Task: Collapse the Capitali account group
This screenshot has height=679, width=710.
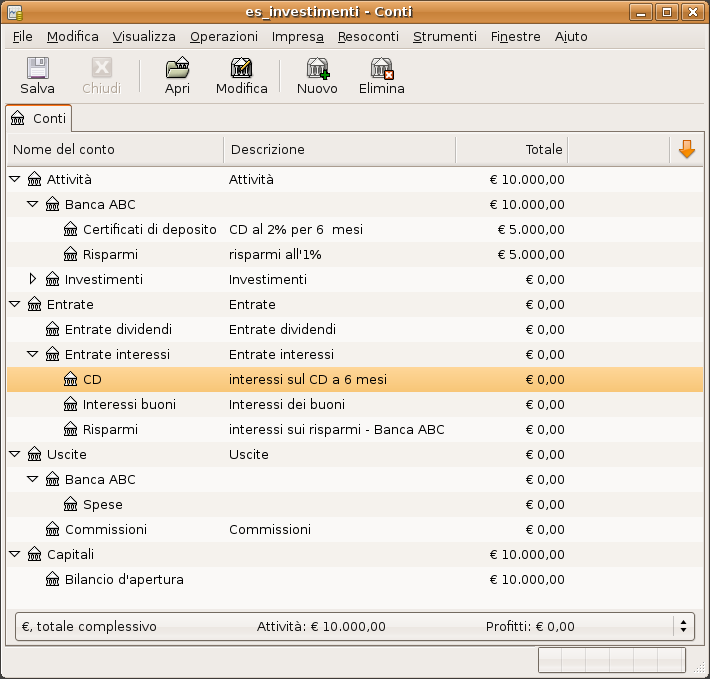Action: [15, 555]
